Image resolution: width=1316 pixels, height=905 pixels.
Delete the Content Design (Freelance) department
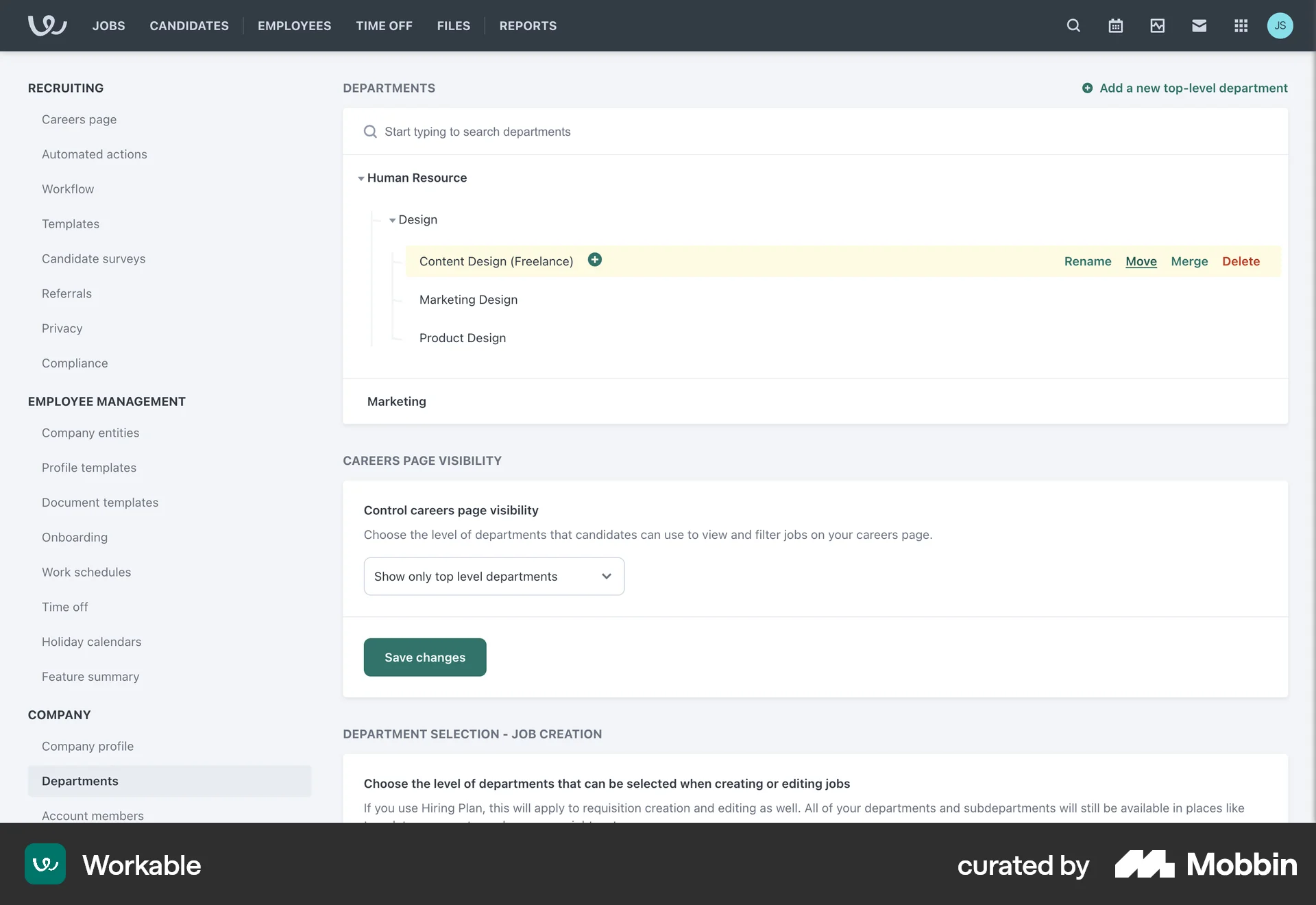click(1241, 261)
